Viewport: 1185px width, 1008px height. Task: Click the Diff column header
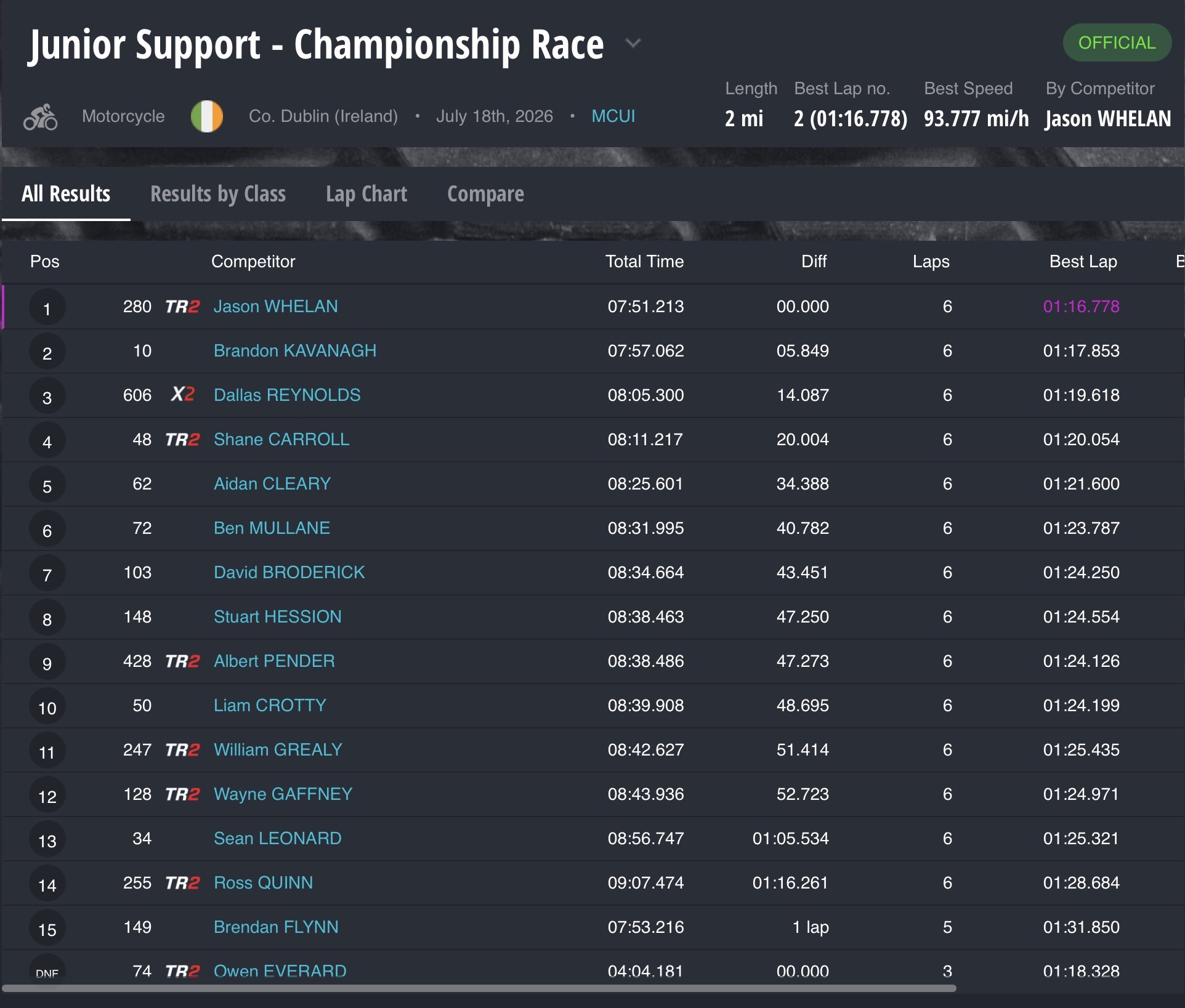click(814, 262)
